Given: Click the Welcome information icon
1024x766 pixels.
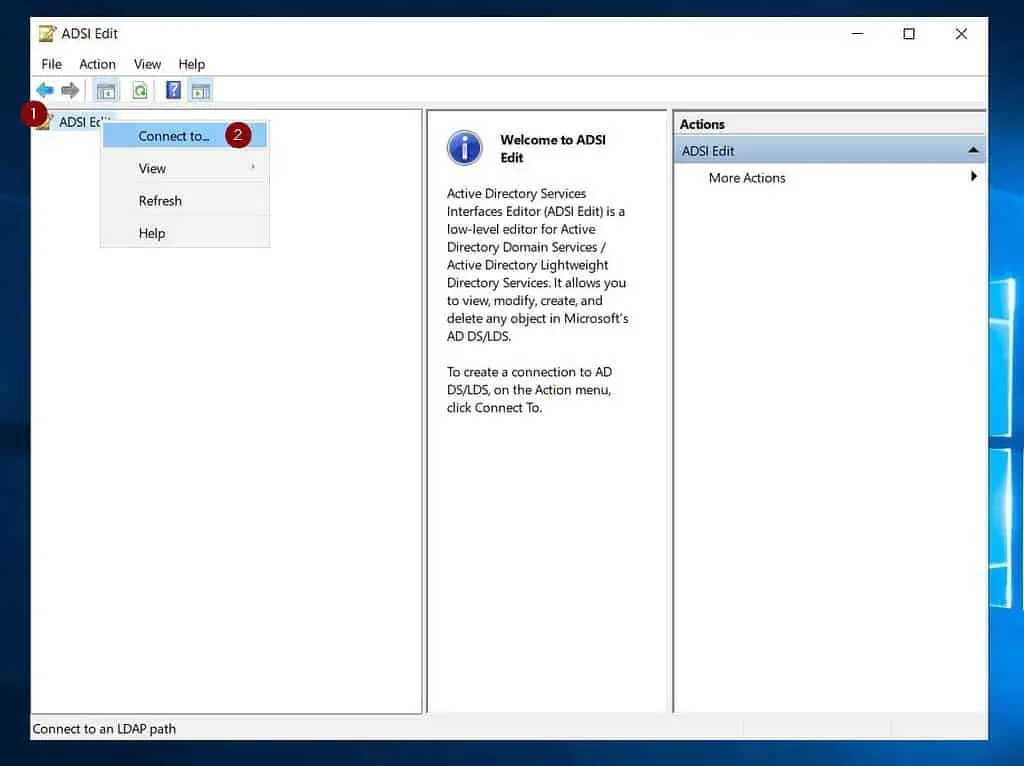Looking at the screenshot, I should tap(464, 148).
